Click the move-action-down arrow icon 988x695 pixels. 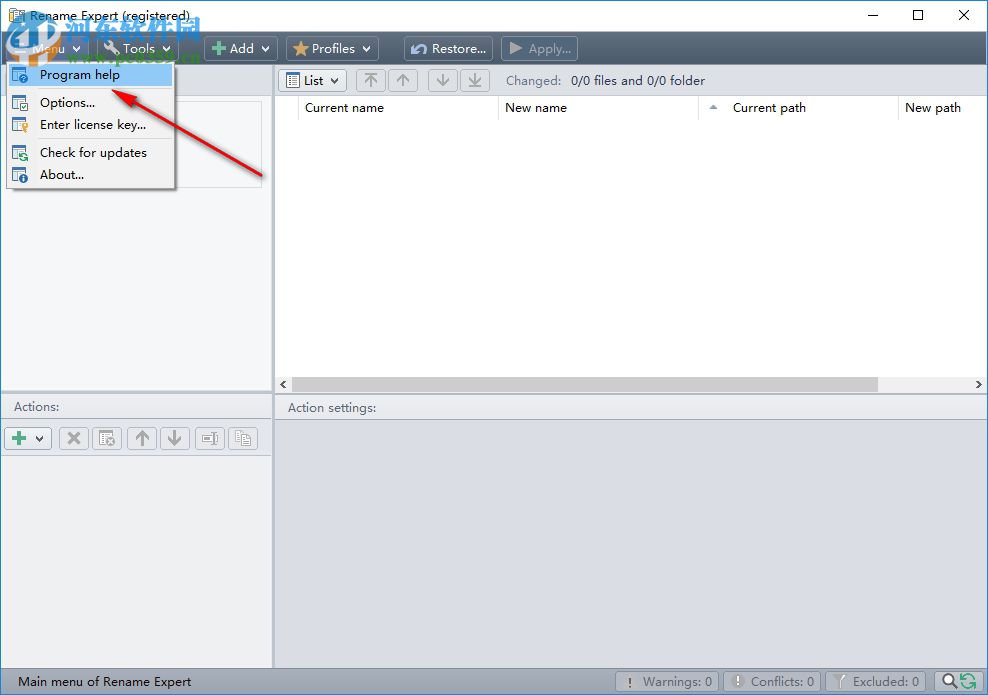coord(175,438)
